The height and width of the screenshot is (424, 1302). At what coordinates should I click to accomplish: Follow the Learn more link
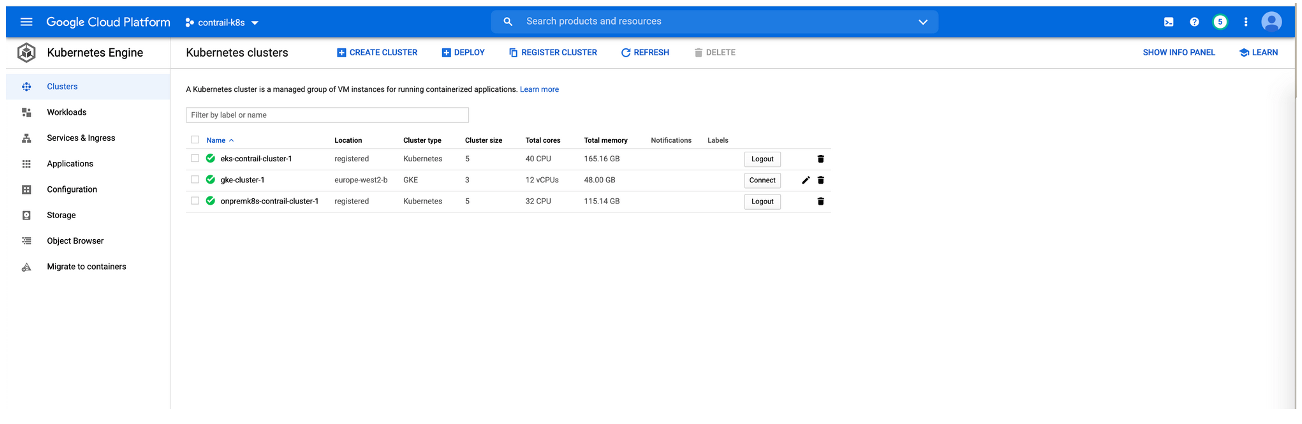539,90
